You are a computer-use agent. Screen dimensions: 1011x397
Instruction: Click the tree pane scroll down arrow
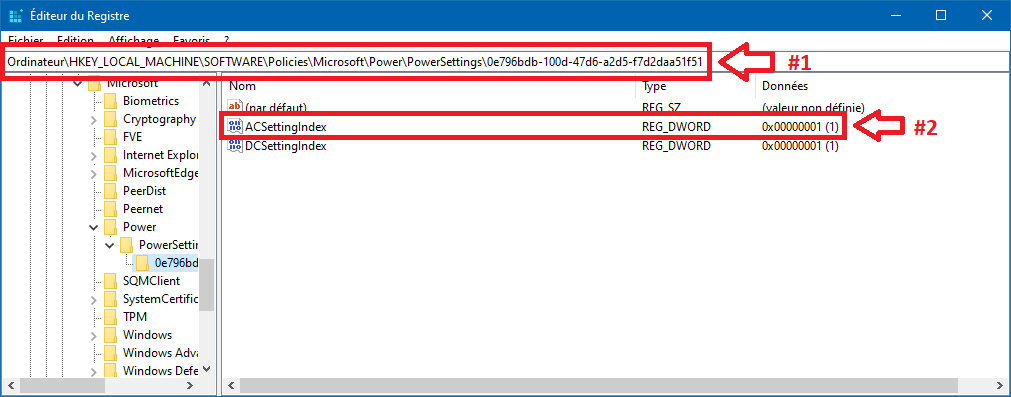tap(206, 369)
